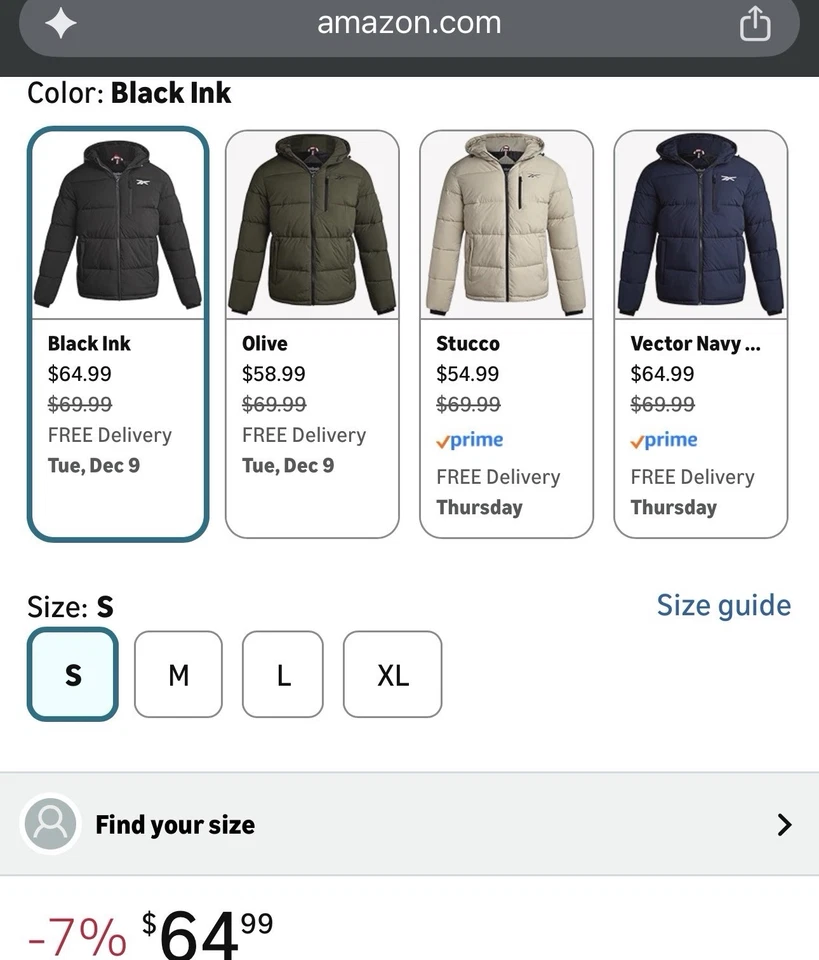
Task: Click the amazon.com address bar
Action: (409, 23)
